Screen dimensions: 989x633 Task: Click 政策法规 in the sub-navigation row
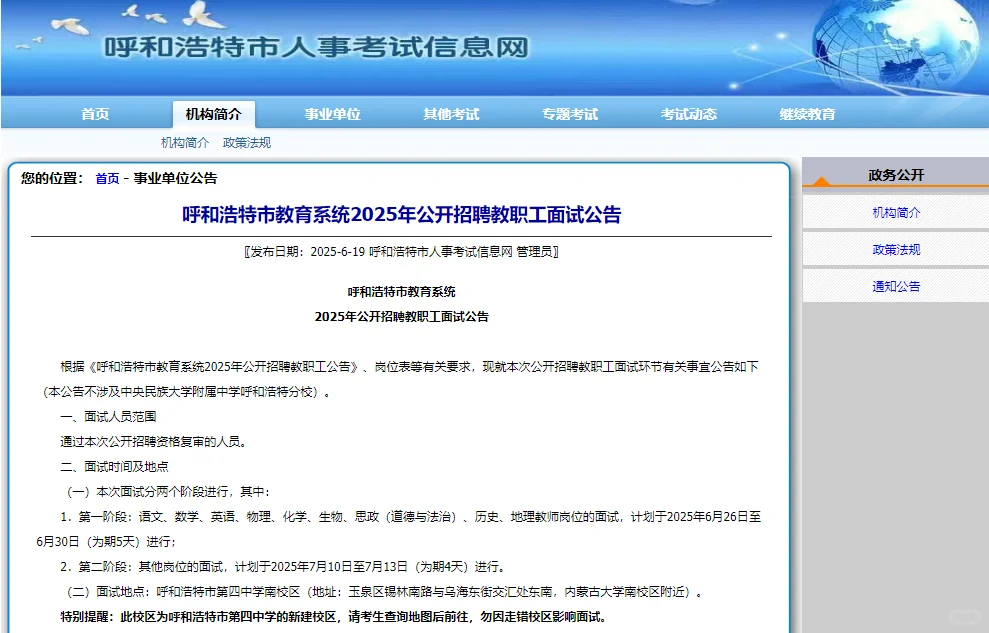point(247,142)
